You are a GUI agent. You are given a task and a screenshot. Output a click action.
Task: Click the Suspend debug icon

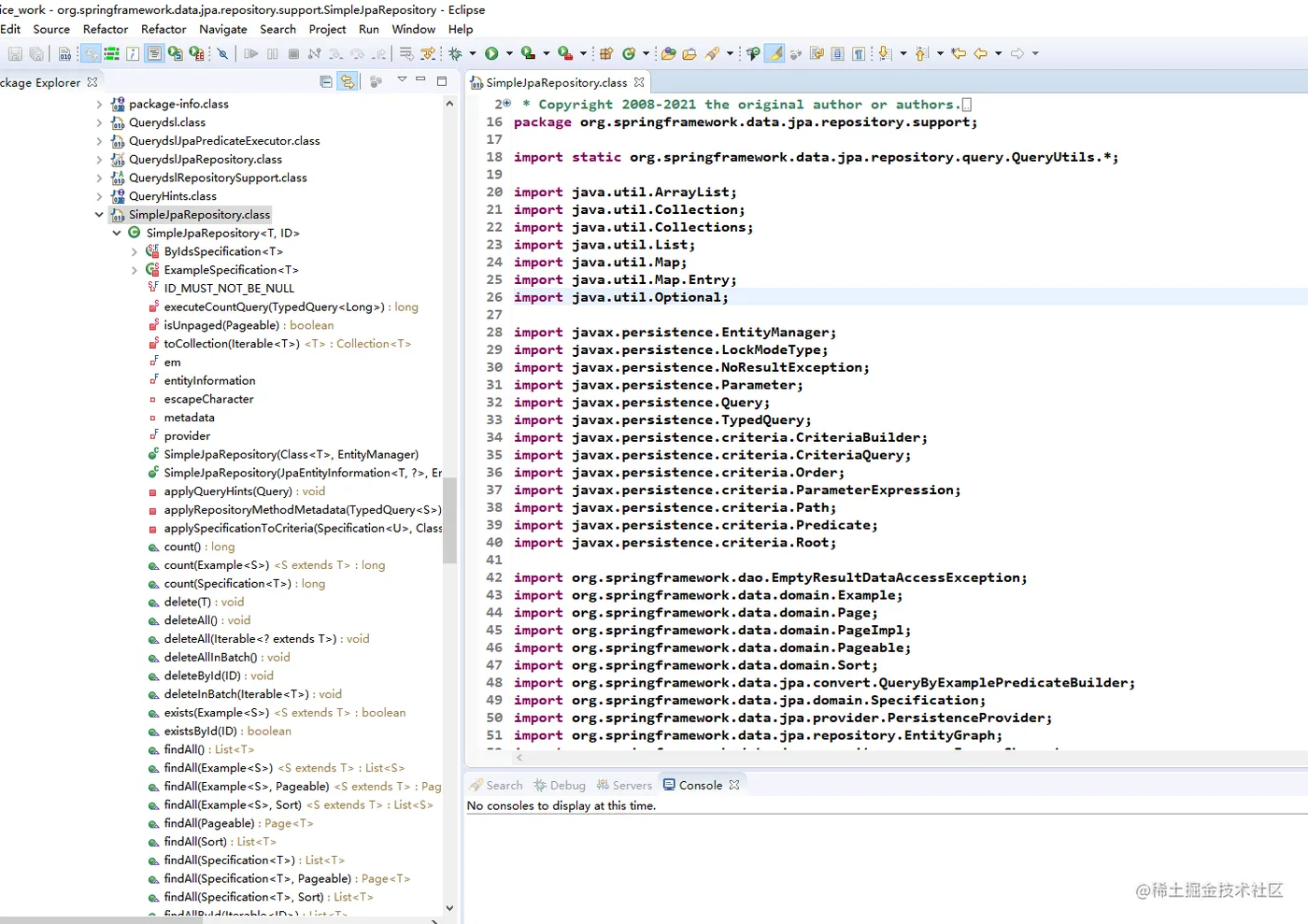272,53
